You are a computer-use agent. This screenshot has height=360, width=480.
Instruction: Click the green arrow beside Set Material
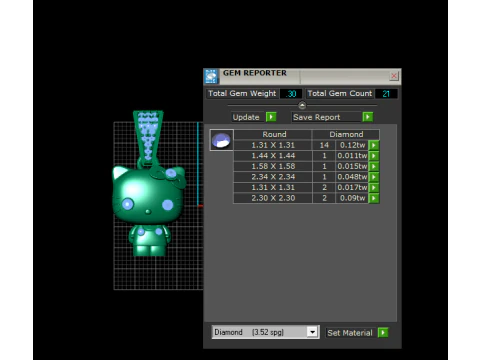pyautogui.click(x=383, y=333)
